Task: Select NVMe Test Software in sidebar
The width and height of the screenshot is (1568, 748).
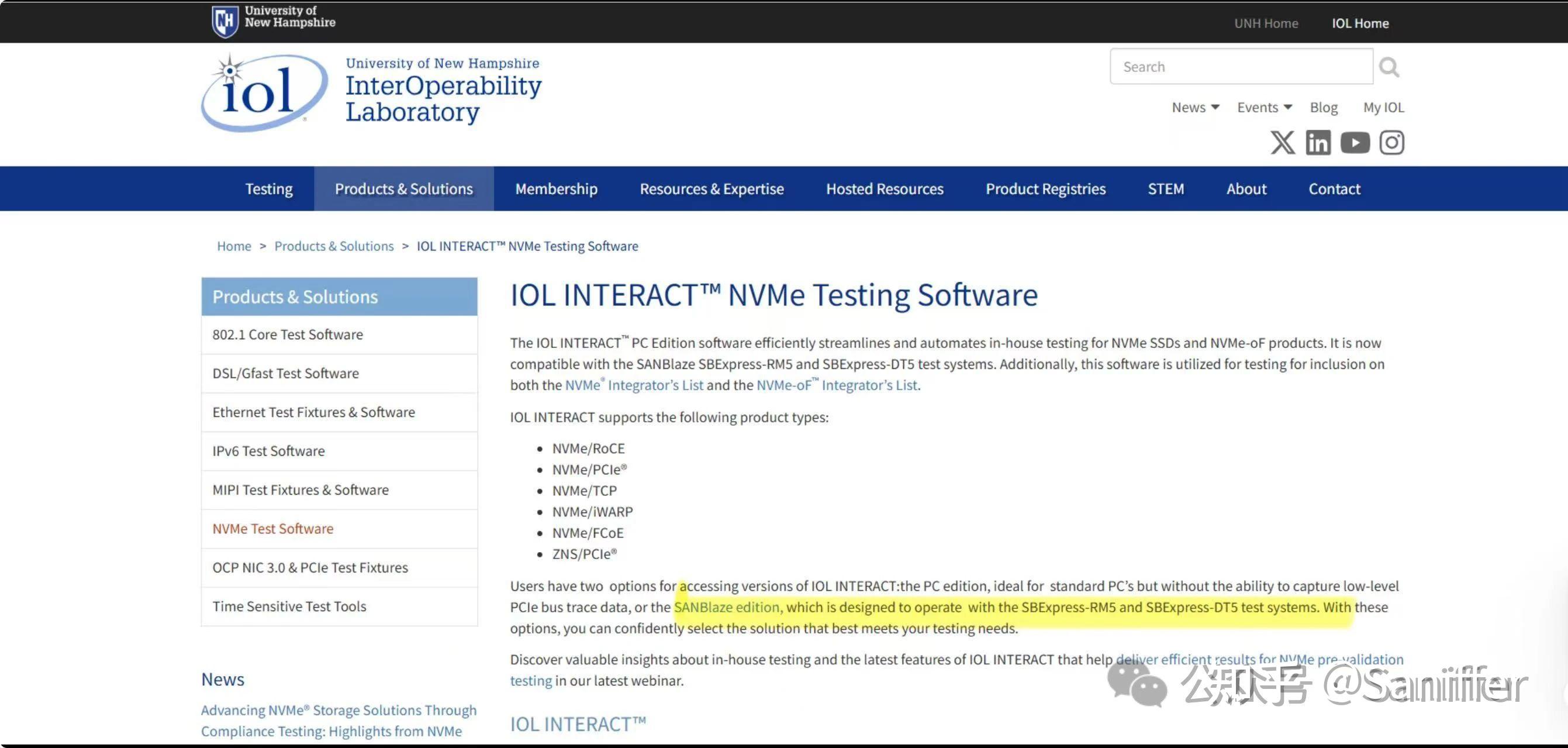Action: 272,529
